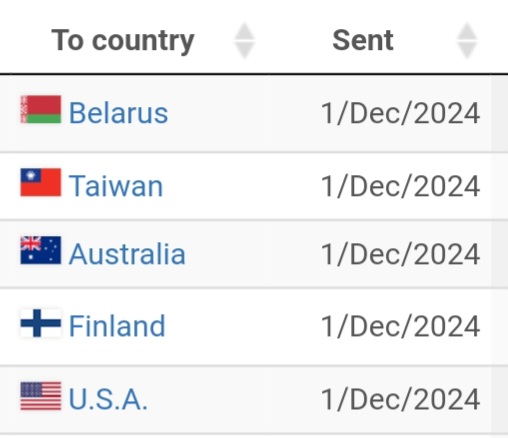Image resolution: width=508 pixels, height=438 pixels.
Task: Select the U.S.A. row sent date
Action: [400, 399]
